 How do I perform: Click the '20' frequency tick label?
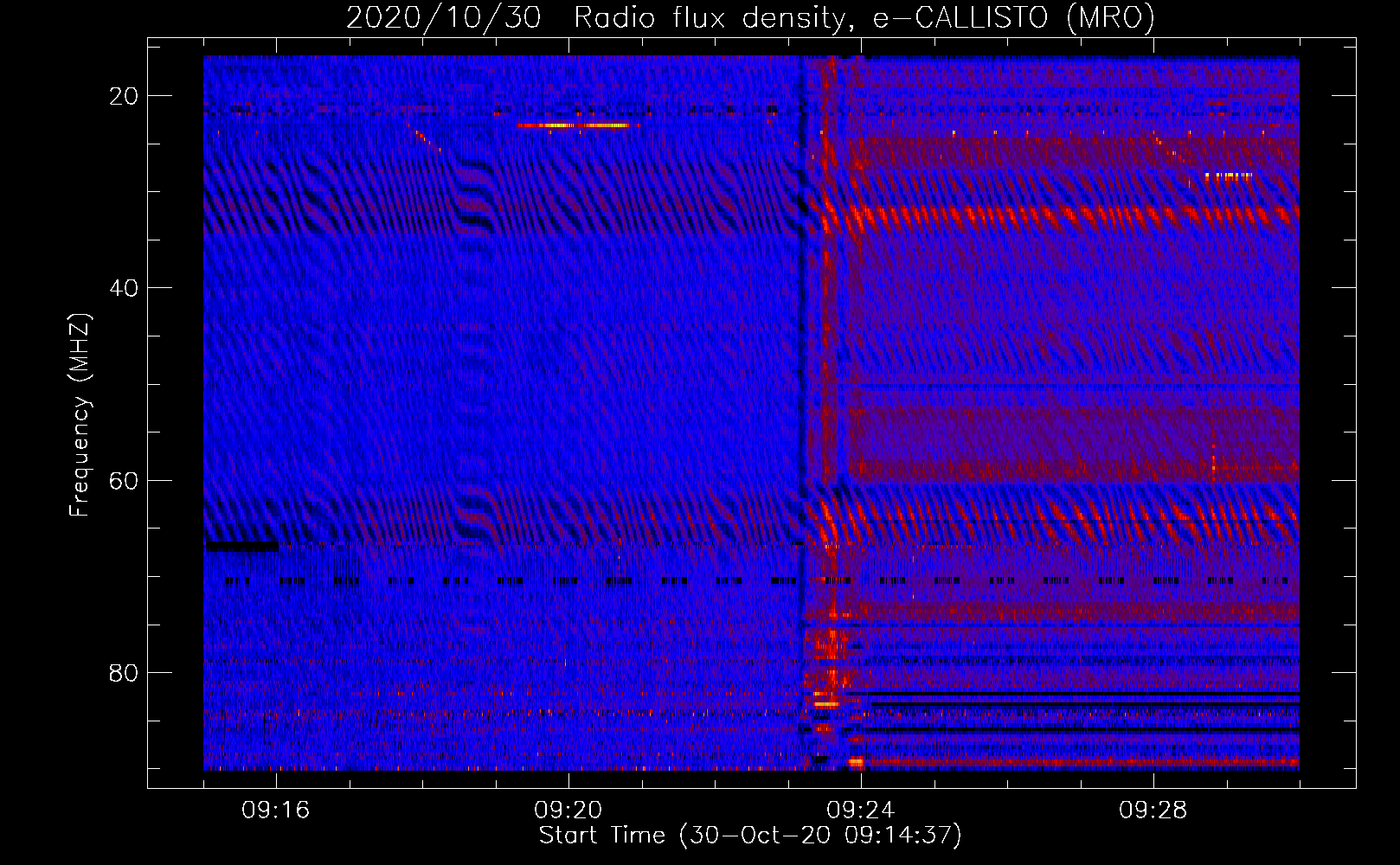coord(124,96)
